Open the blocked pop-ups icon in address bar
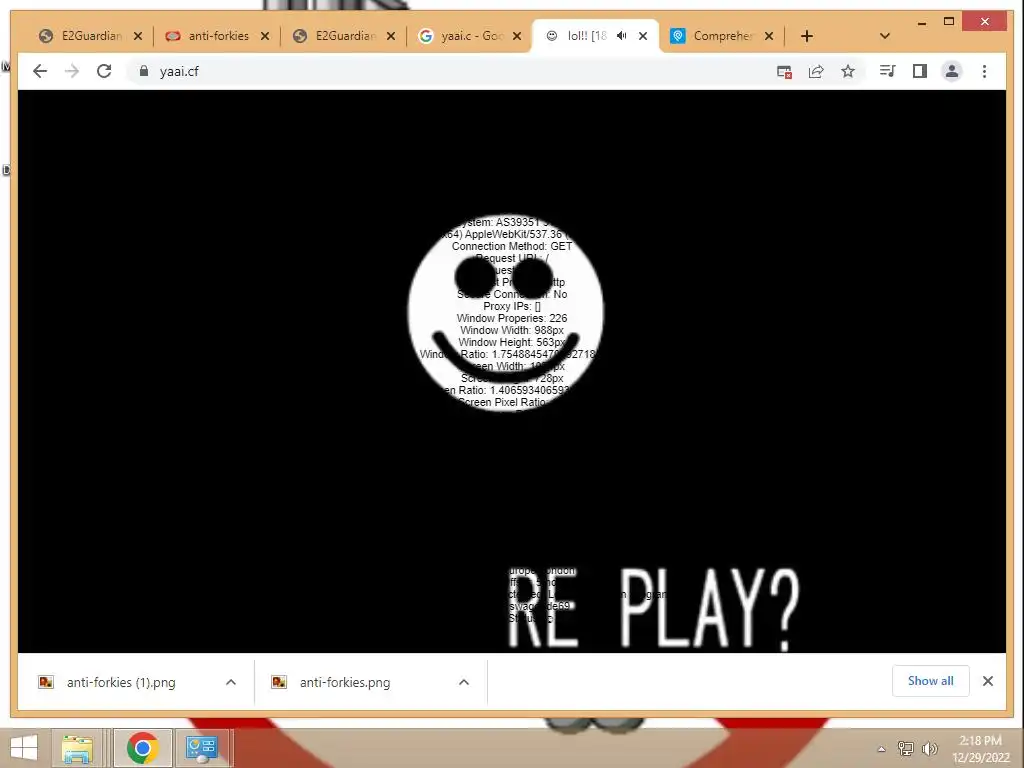This screenshot has width=1024, height=768. [784, 71]
